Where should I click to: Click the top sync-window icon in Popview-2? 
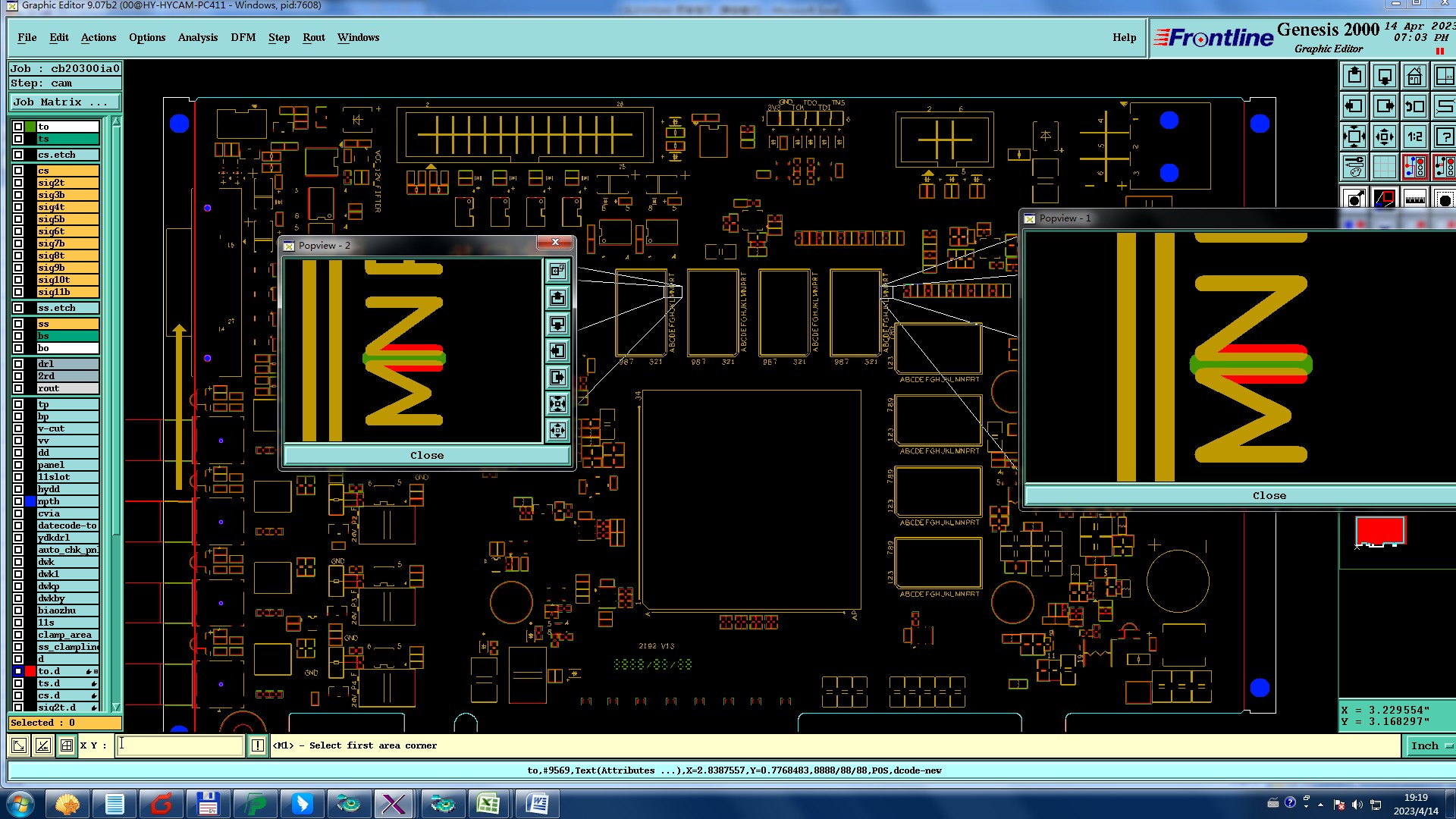tap(557, 271)
